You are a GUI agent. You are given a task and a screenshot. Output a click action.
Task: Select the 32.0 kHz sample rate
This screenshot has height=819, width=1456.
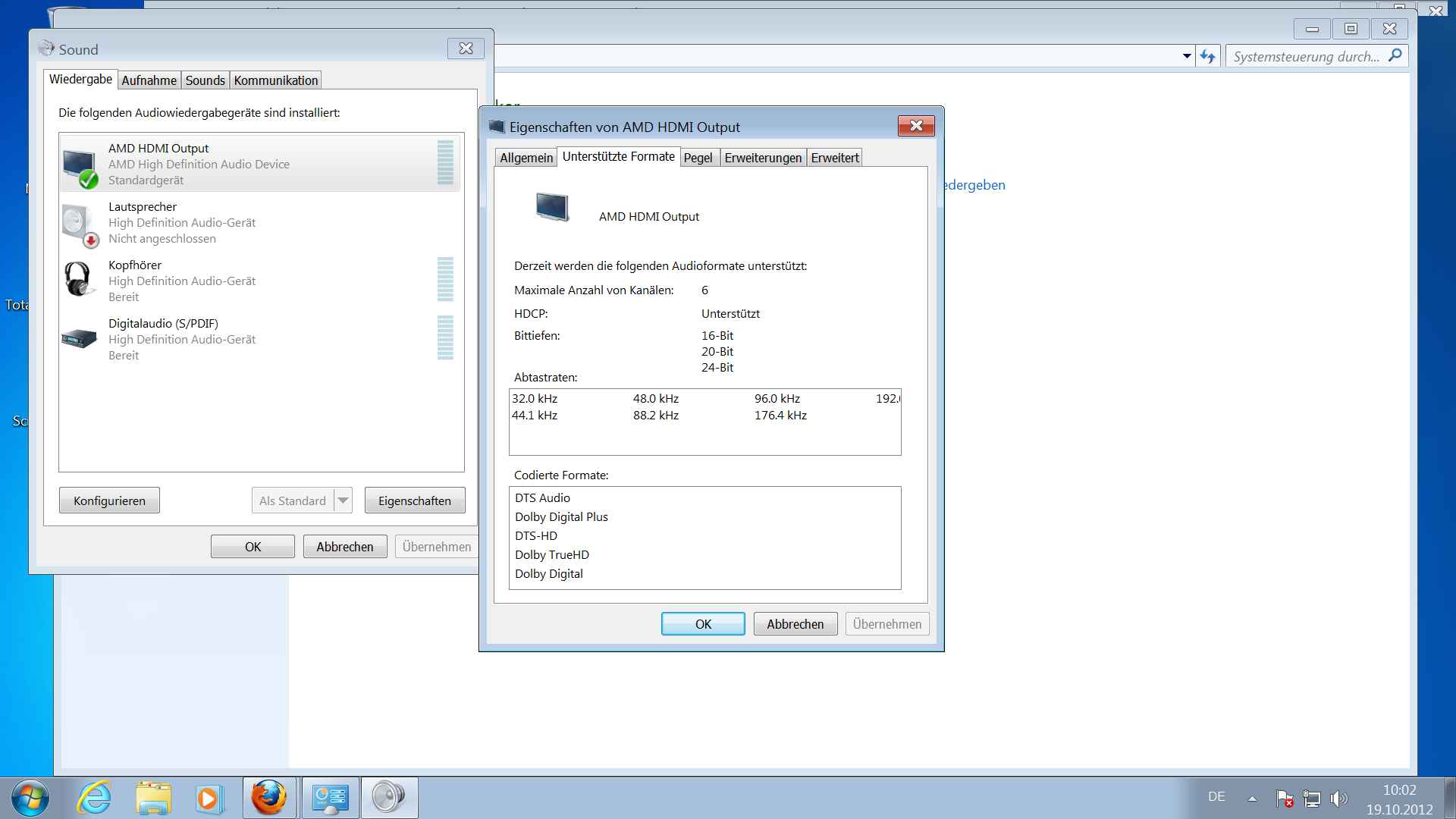535,398
